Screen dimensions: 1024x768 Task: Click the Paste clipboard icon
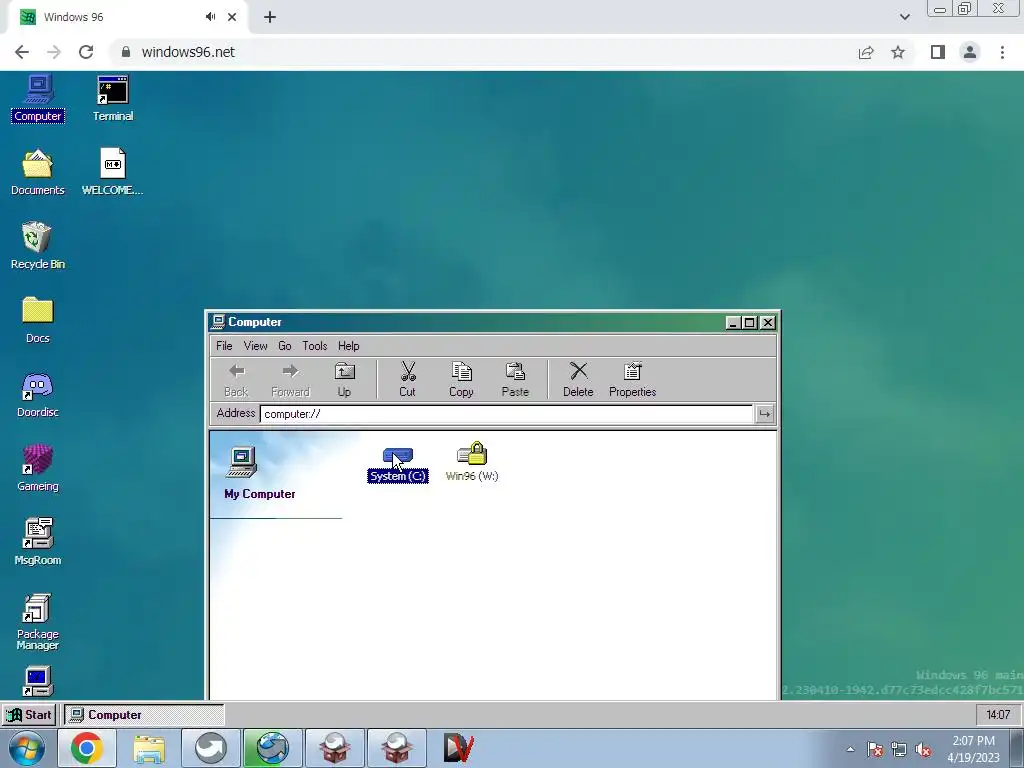coord(515,380)
